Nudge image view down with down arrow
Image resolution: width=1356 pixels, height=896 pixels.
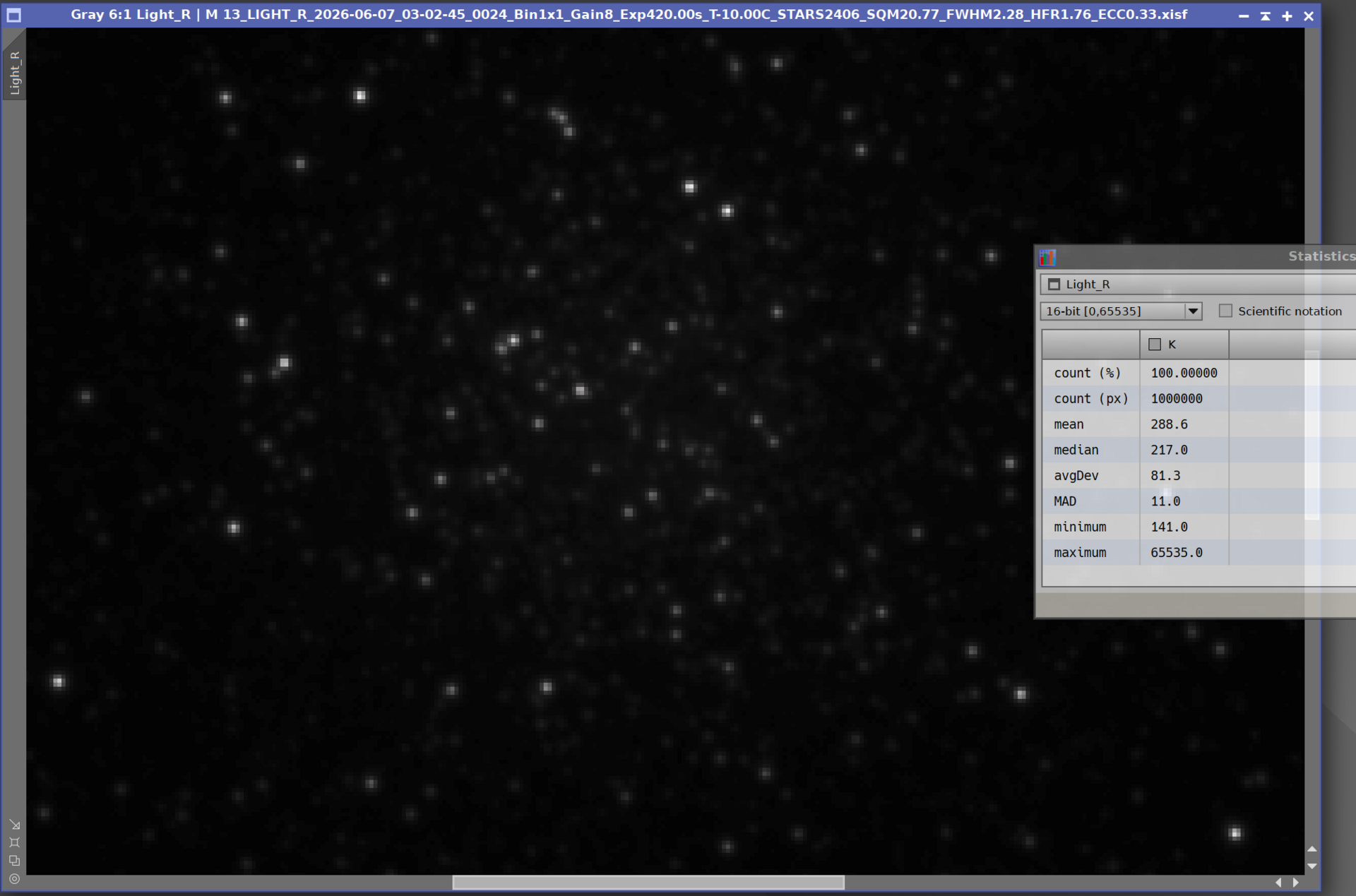1312,866
